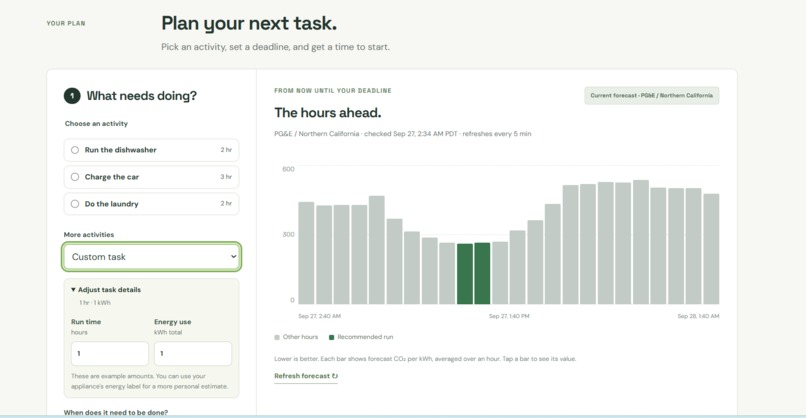Select the second dark green recommended bar
806x418 pixels.
coord(482,274)
